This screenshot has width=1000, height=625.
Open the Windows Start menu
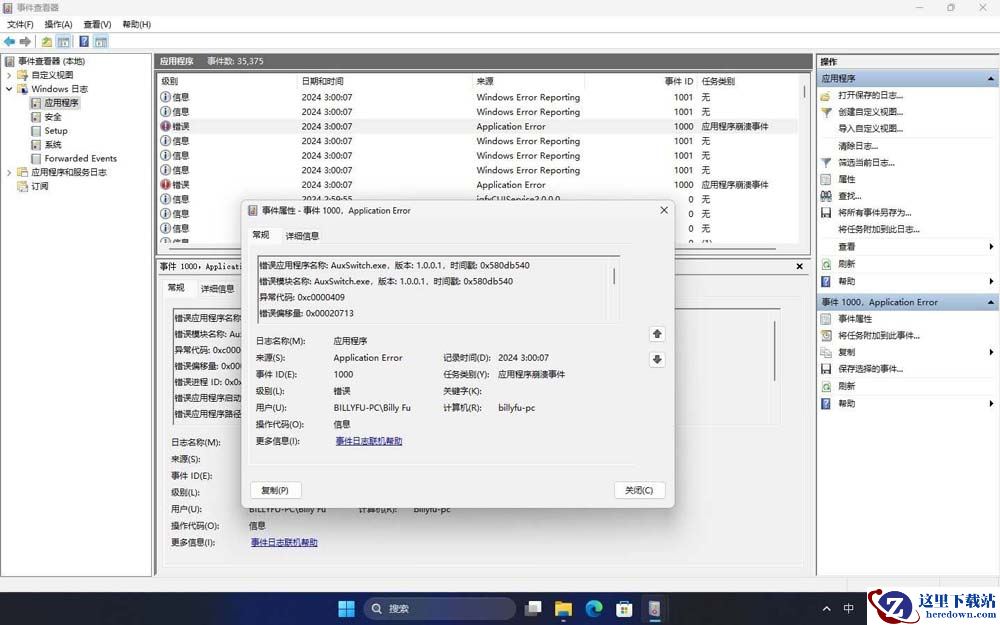click(346, 608)
